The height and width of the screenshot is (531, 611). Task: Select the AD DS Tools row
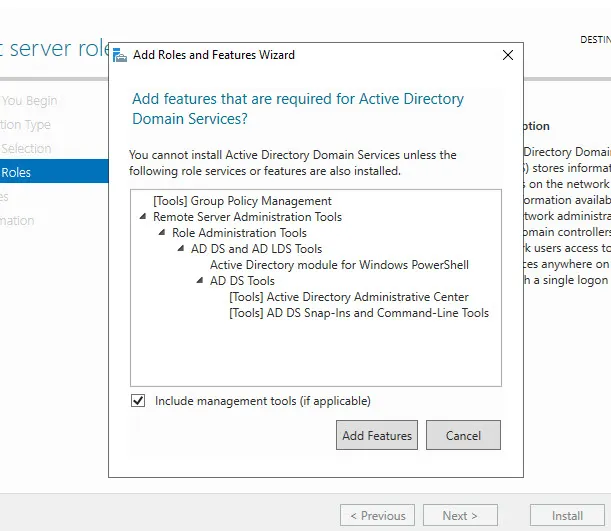242,280
